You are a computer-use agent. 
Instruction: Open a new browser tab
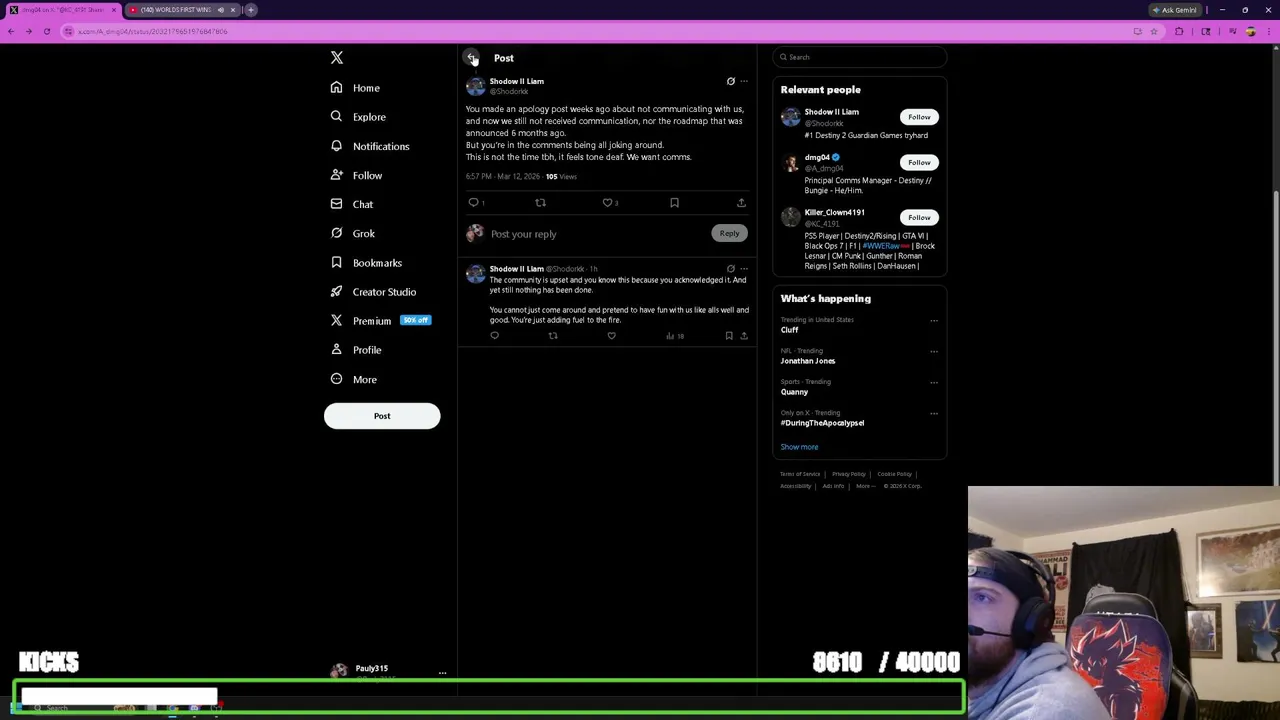(x=251, y=10)
